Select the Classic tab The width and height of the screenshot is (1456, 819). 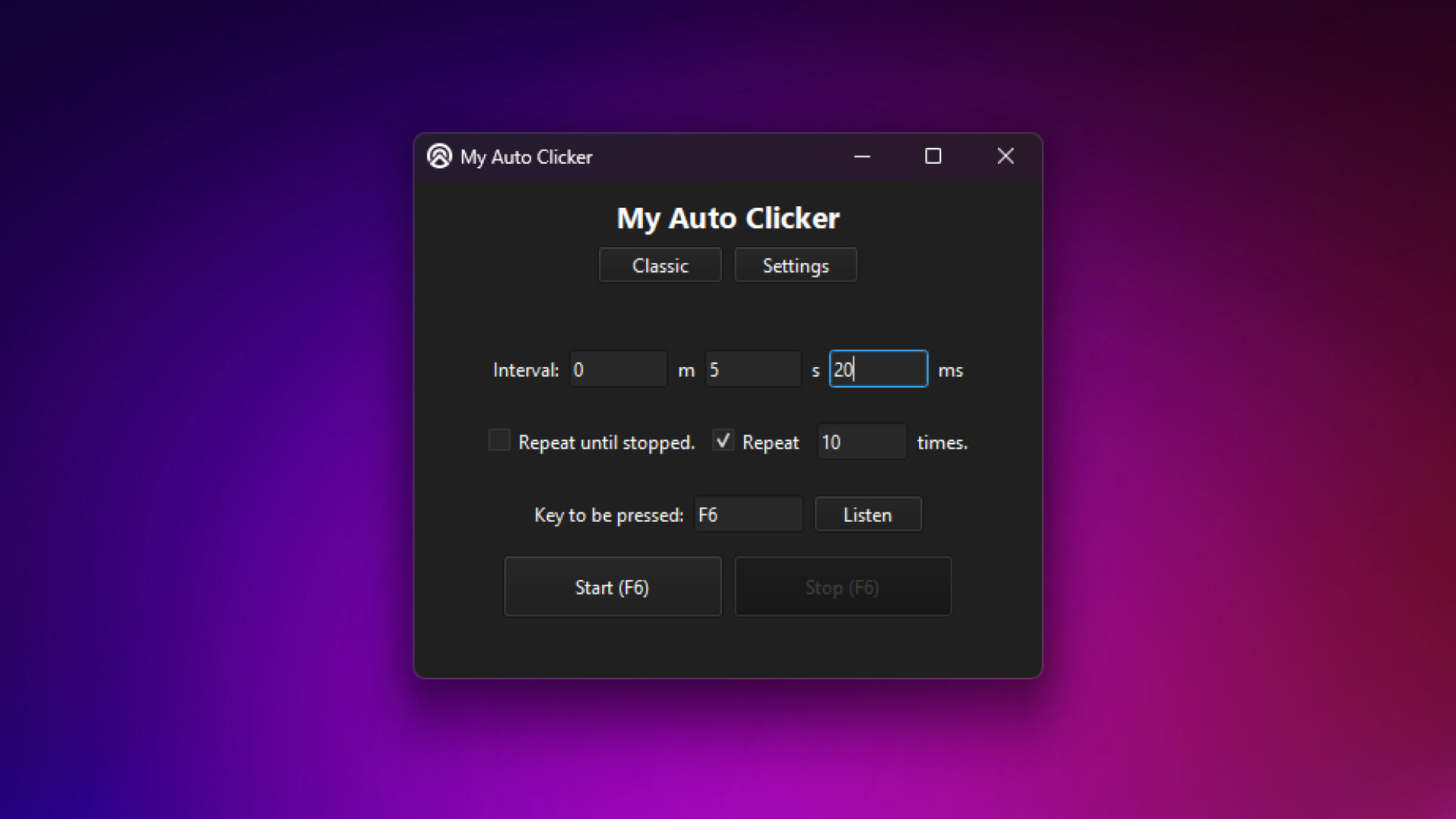click(x=660, y=265)
